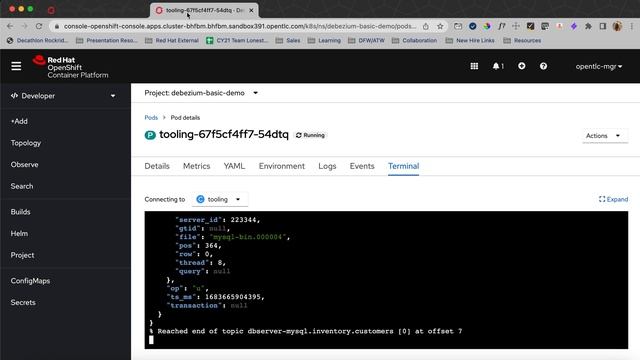Click the share icon in address bar

(x=426, y=26)
